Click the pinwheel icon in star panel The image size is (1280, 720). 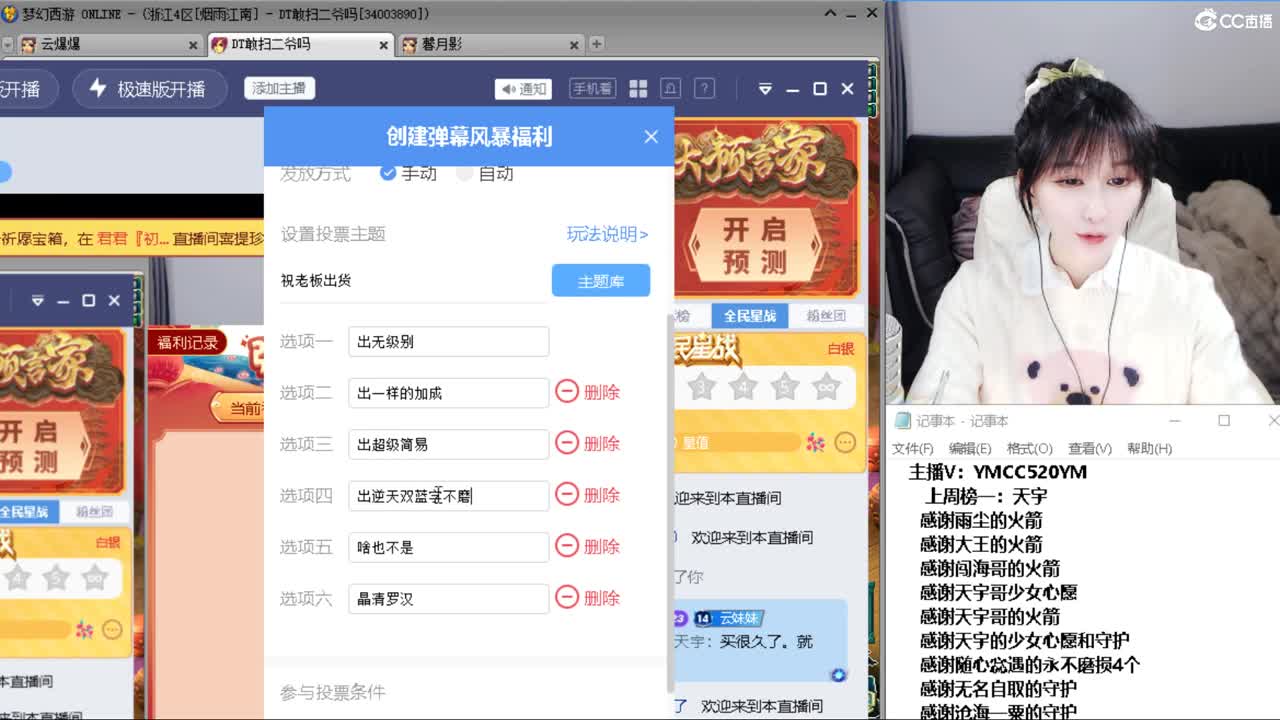point(816,442)
